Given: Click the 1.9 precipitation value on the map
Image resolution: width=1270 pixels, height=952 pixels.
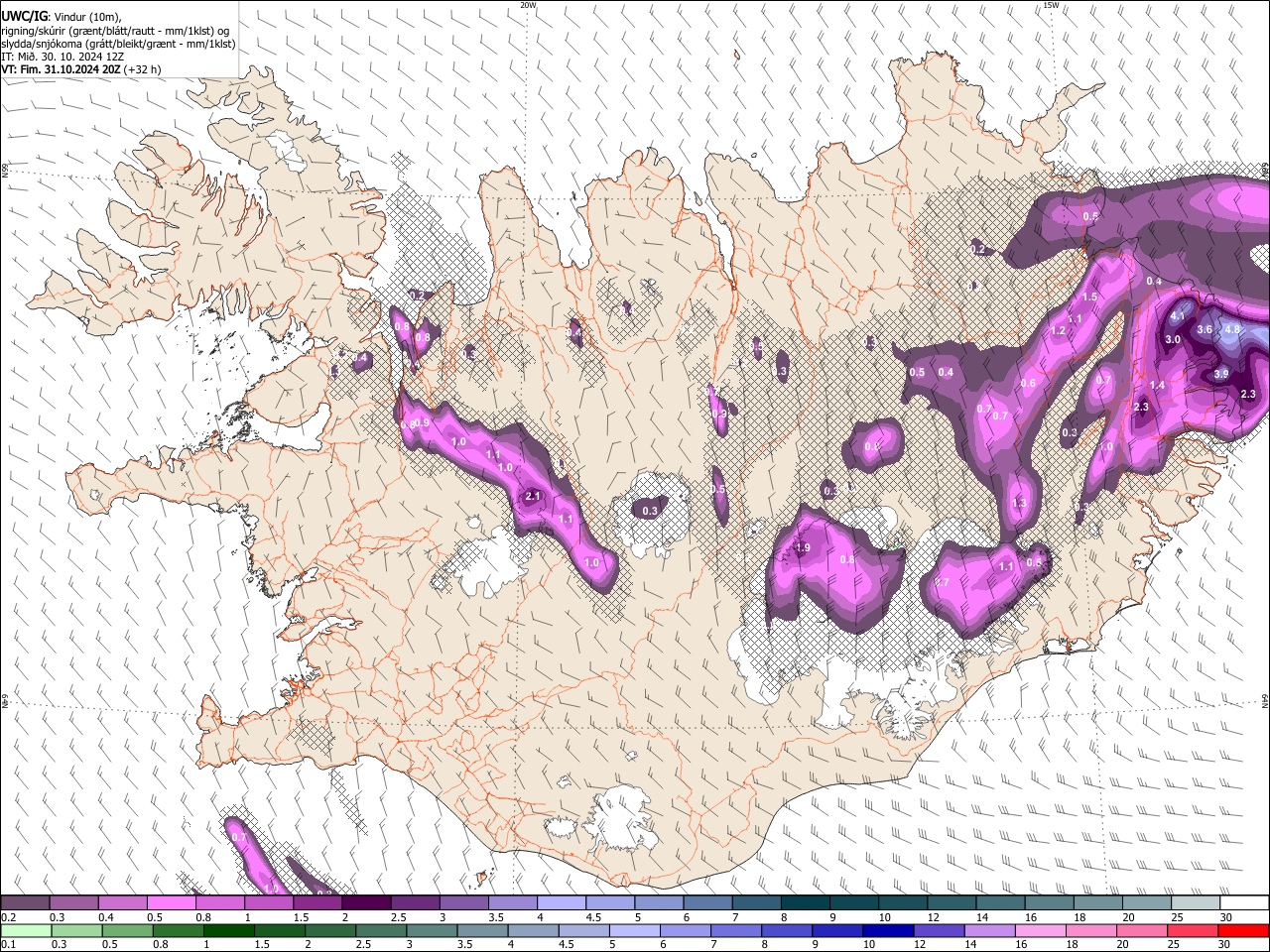Looking at the screenshot, I should pos(804,547).
